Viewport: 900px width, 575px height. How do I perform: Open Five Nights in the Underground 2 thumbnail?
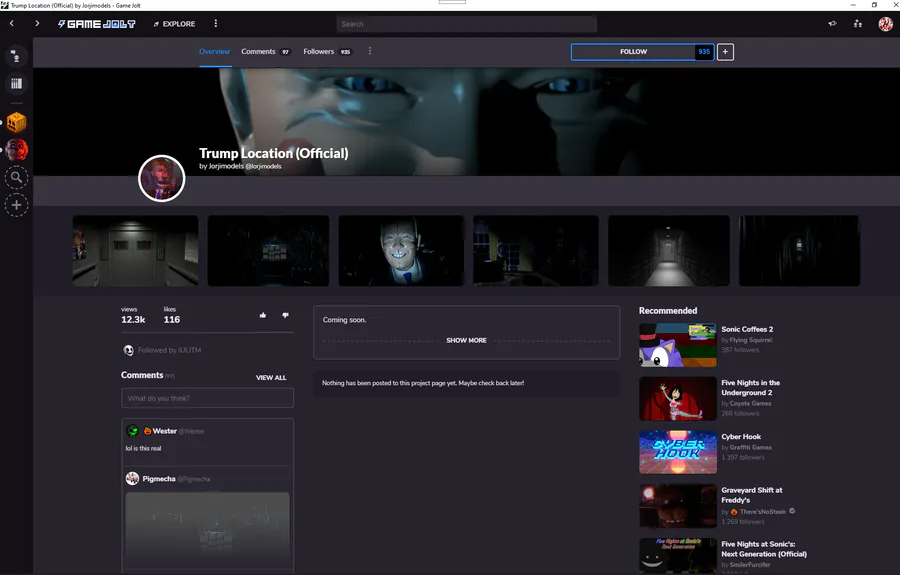tap(678, 399)
